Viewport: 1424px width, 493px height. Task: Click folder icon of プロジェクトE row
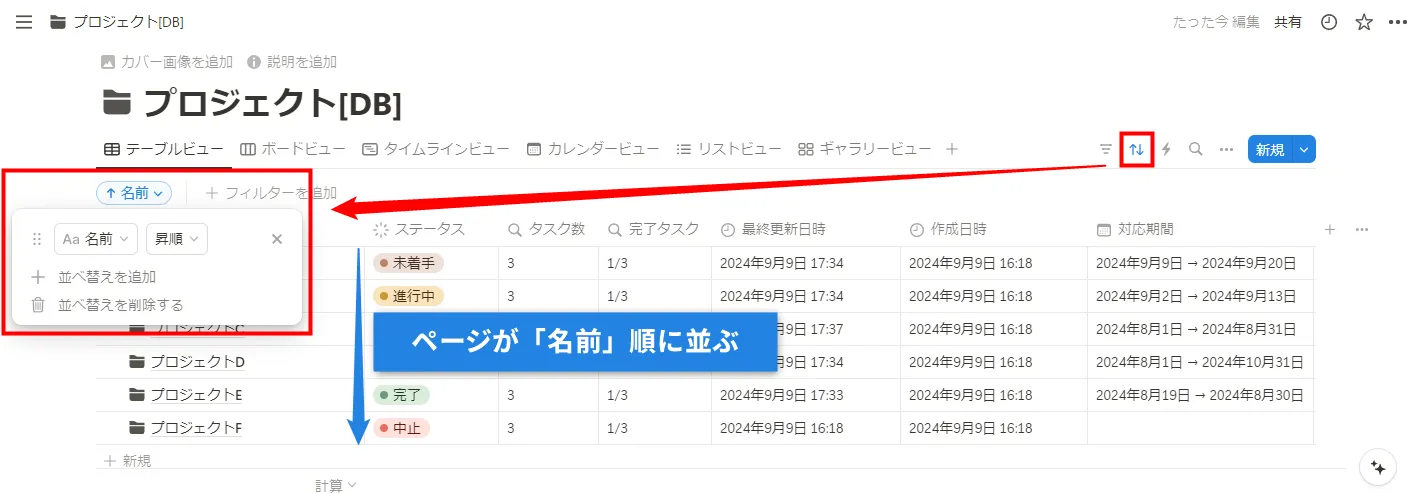click(x=137, y=395)
